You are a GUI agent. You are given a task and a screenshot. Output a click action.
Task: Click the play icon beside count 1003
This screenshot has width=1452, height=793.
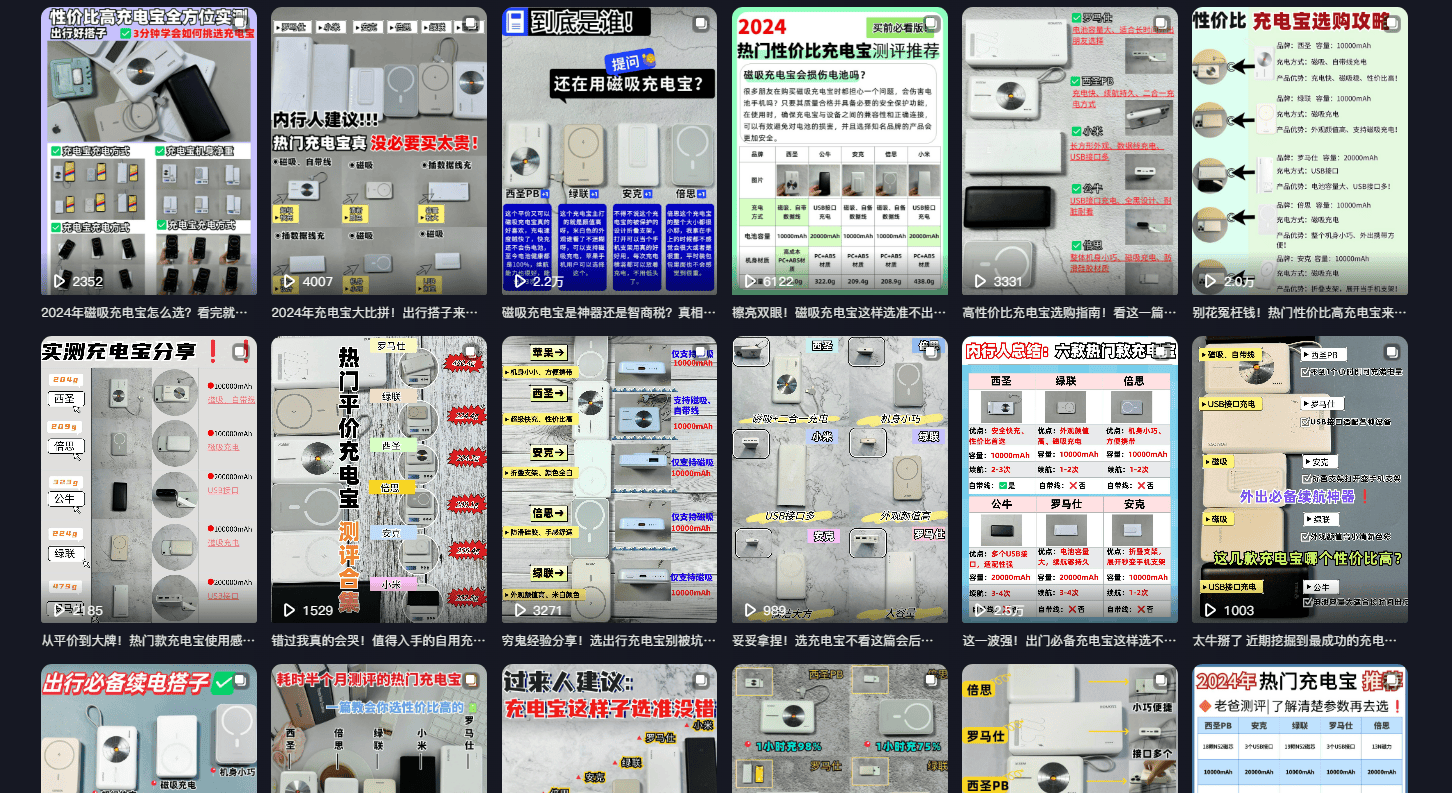(x=1210, y=610)
